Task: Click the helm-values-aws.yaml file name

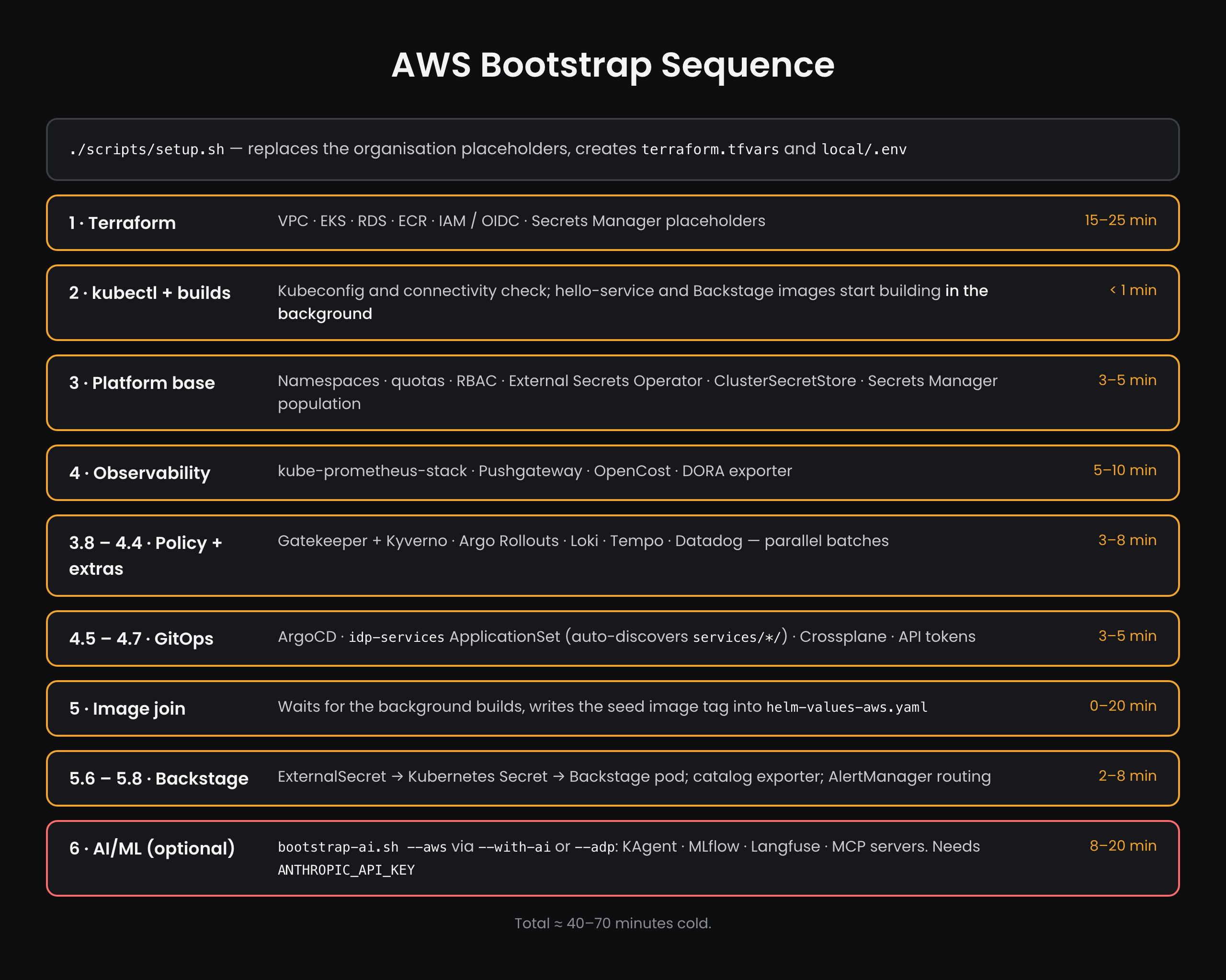Action: coord(847,707)
